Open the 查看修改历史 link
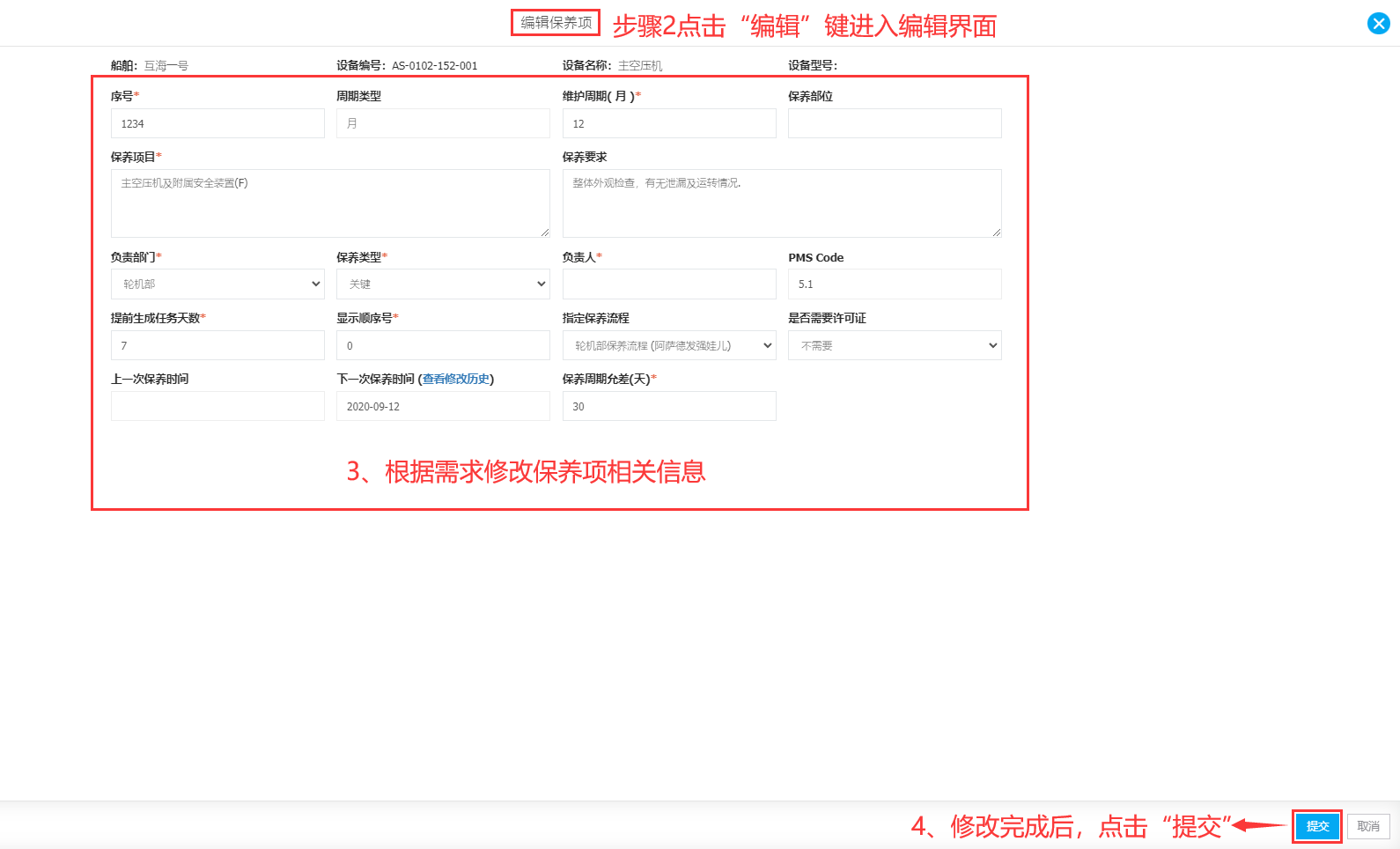This screenshot has height=849, width=1400. [456, 379]
